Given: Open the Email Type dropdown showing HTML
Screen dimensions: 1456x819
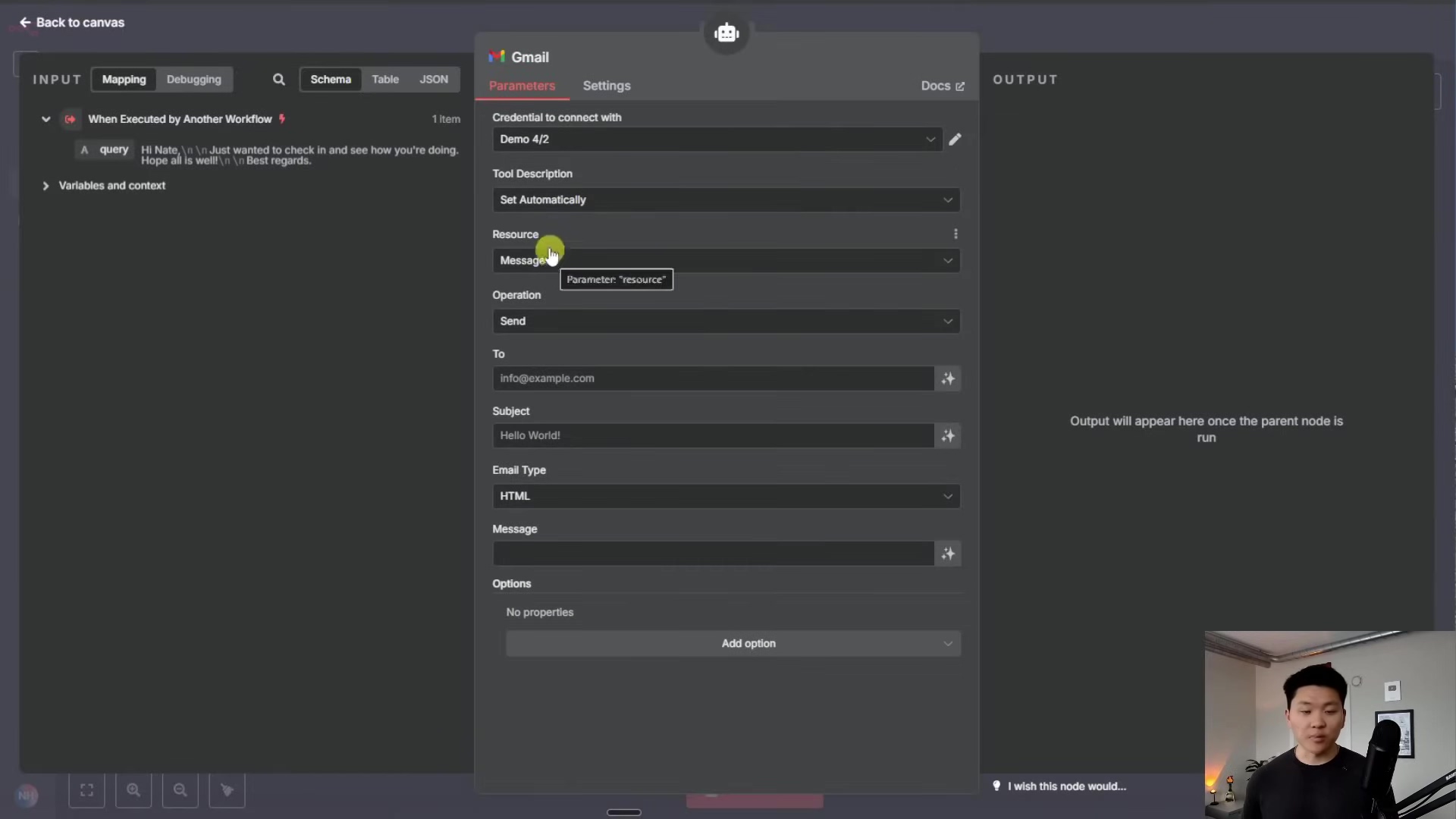Looking at the screenshot, I should tap(725, 496).
